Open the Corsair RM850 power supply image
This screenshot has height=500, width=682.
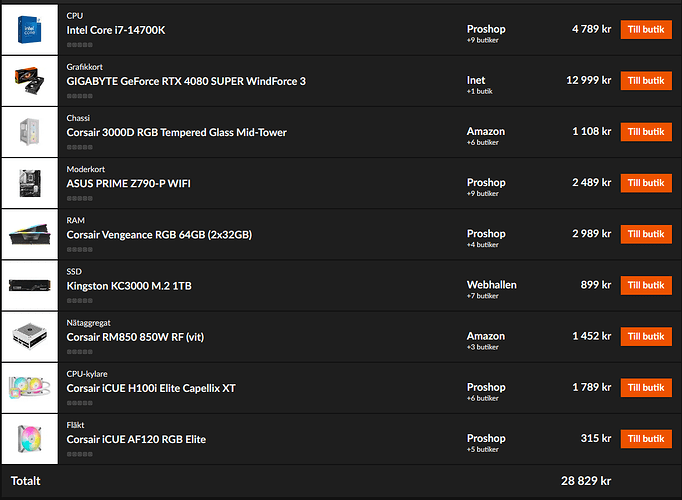coord(30,337)
